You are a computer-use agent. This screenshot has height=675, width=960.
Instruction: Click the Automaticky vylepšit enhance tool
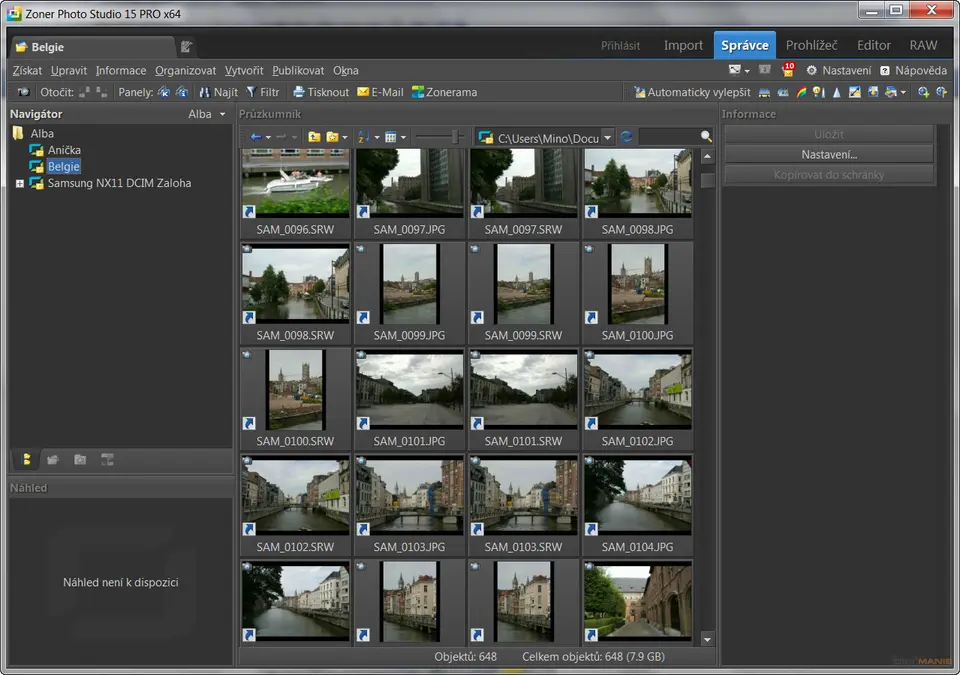pos(692,92)
